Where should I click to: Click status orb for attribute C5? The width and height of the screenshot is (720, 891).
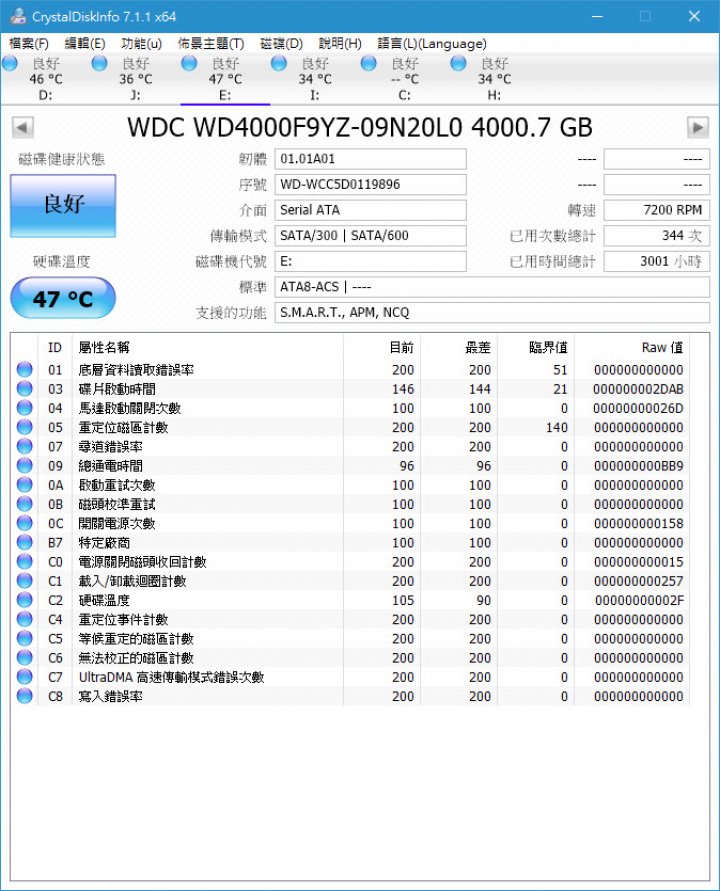point(24,638)
